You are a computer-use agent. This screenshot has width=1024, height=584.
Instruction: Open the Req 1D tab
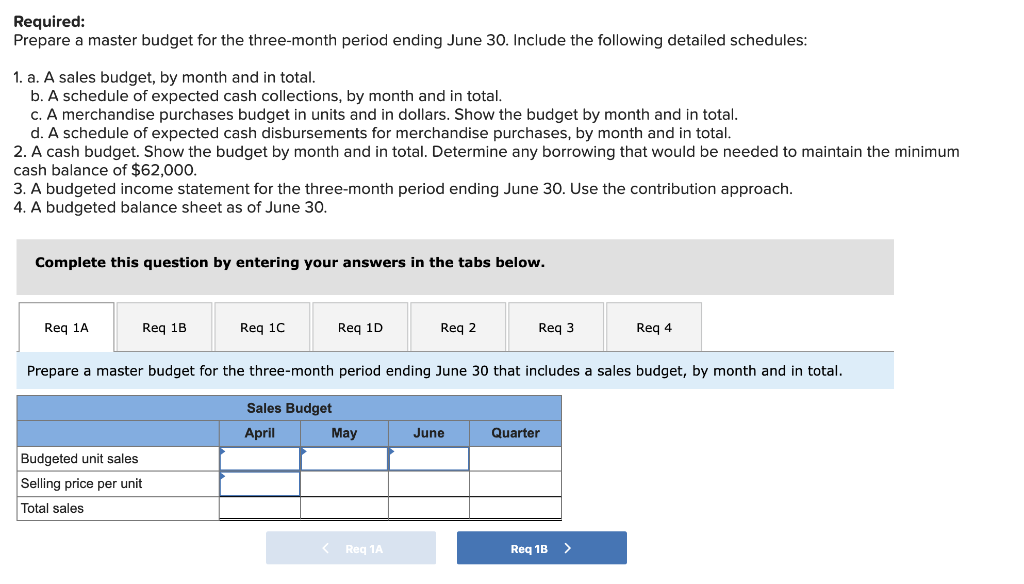pyautogui.click(x=360, y=327)
